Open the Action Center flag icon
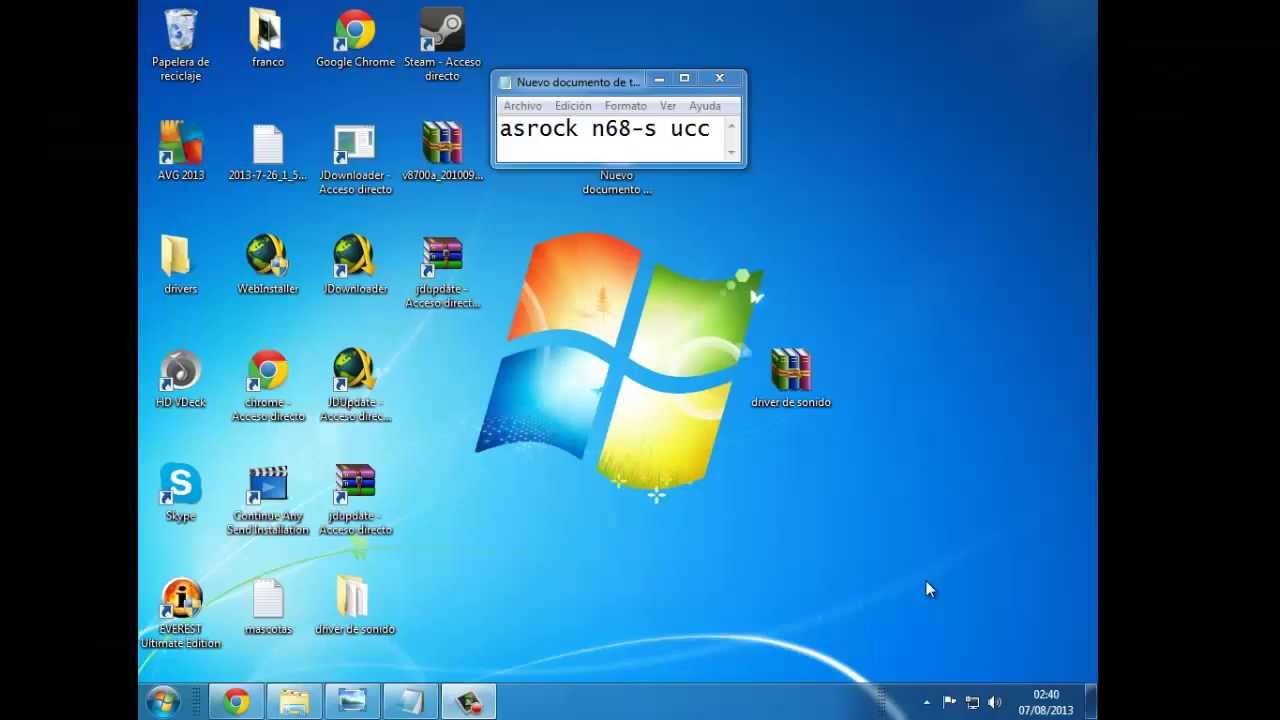The height and width of the screenshot is (720, 1280). pyautogui.click(x=949, y=702)
